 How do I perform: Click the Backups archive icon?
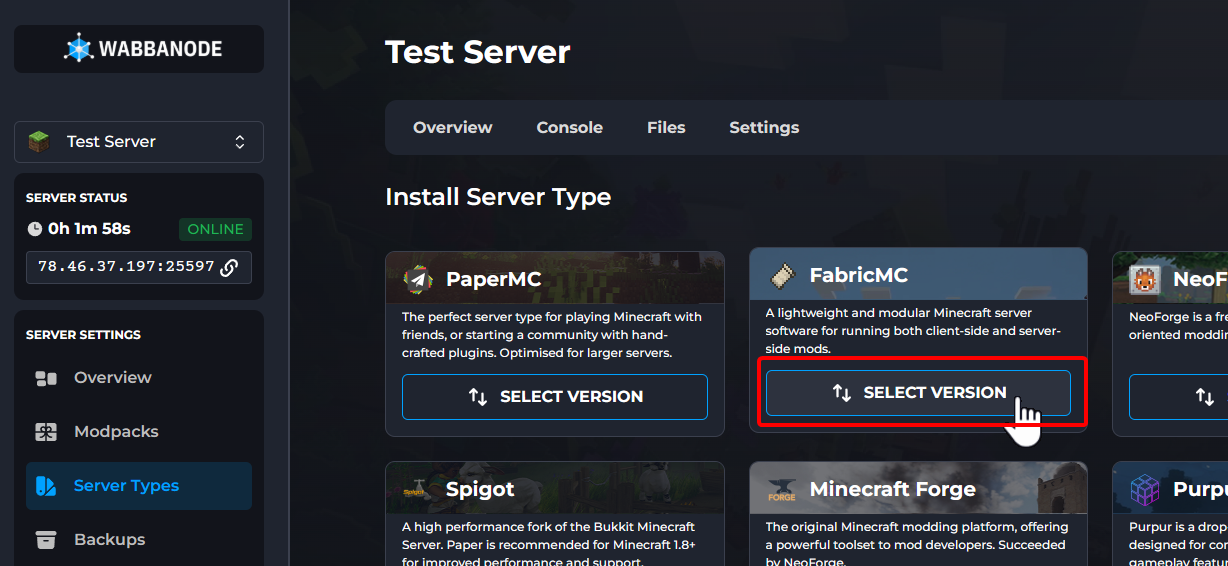[x=46, y=540]
